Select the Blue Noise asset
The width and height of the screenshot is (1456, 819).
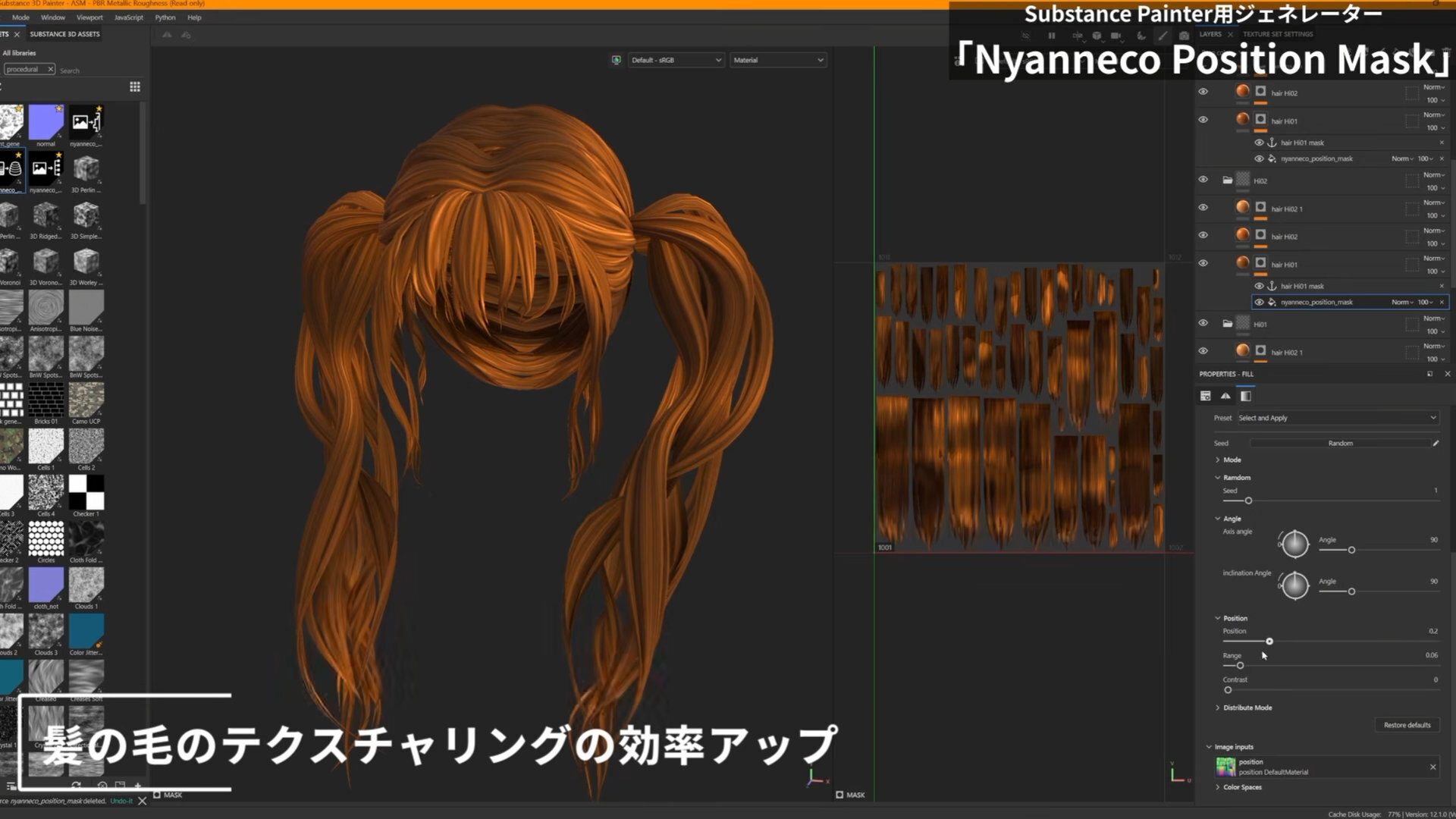pyautogui.click(x=86, y=307)
